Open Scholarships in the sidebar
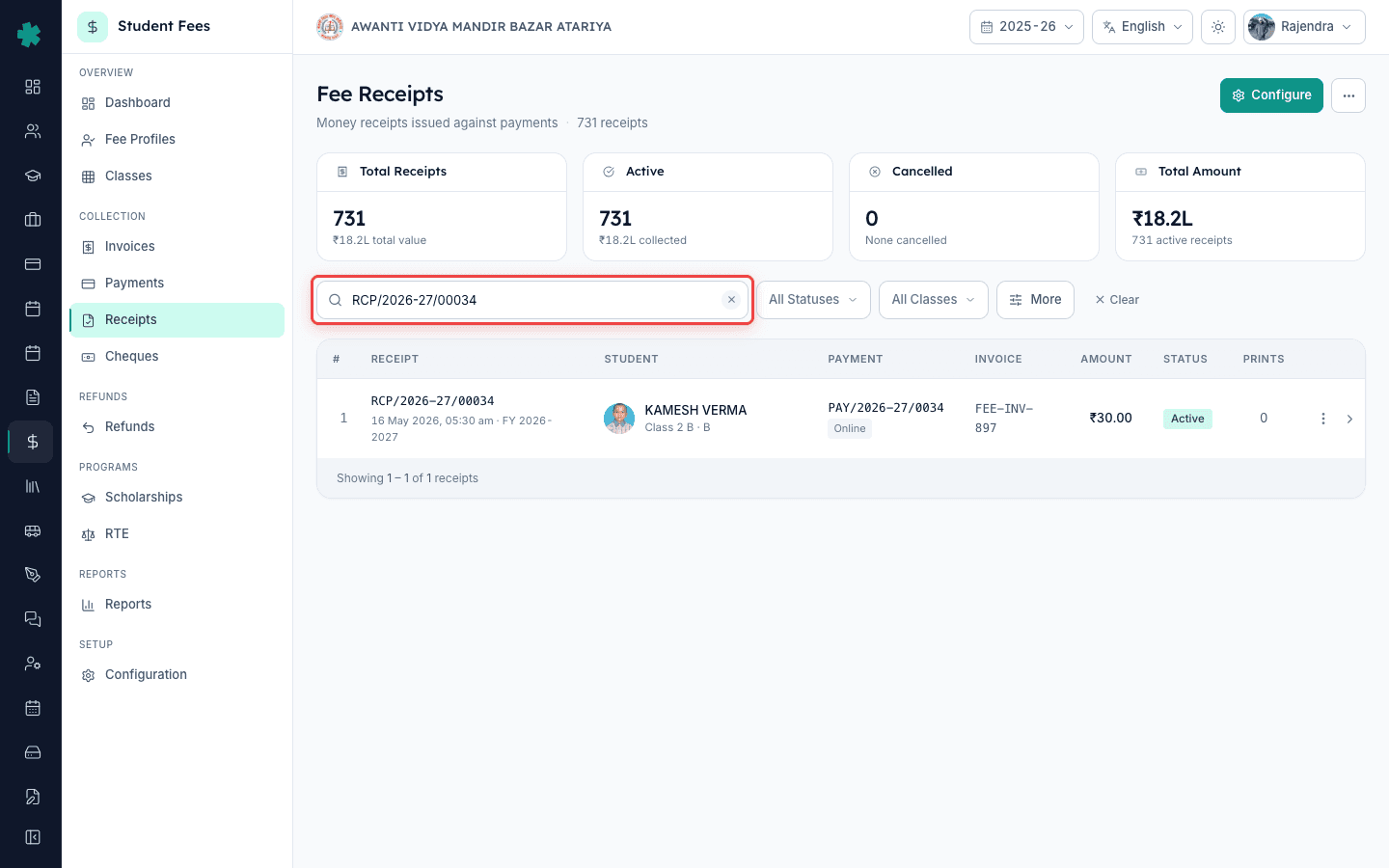Viewport: 1389px width, 868px height. pos(177,498)
